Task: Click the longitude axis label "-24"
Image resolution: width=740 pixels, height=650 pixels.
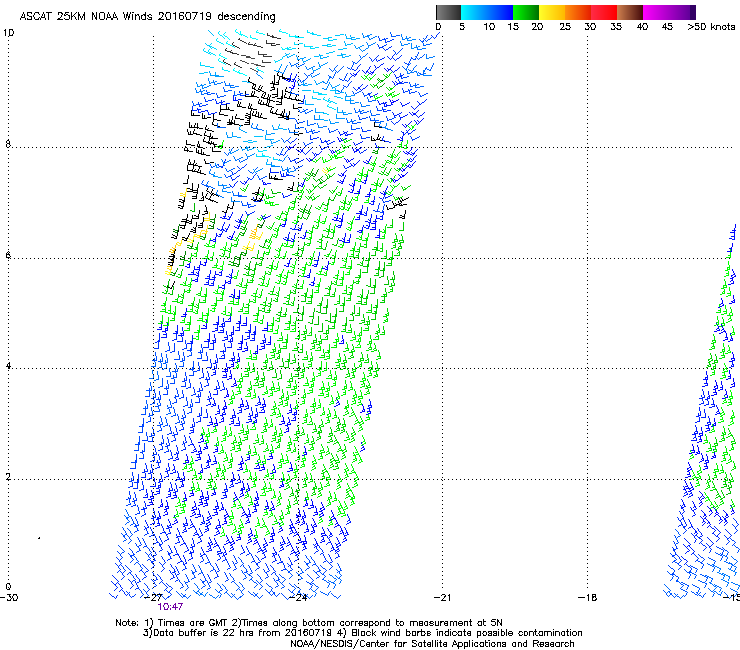Action: (298, 598)
